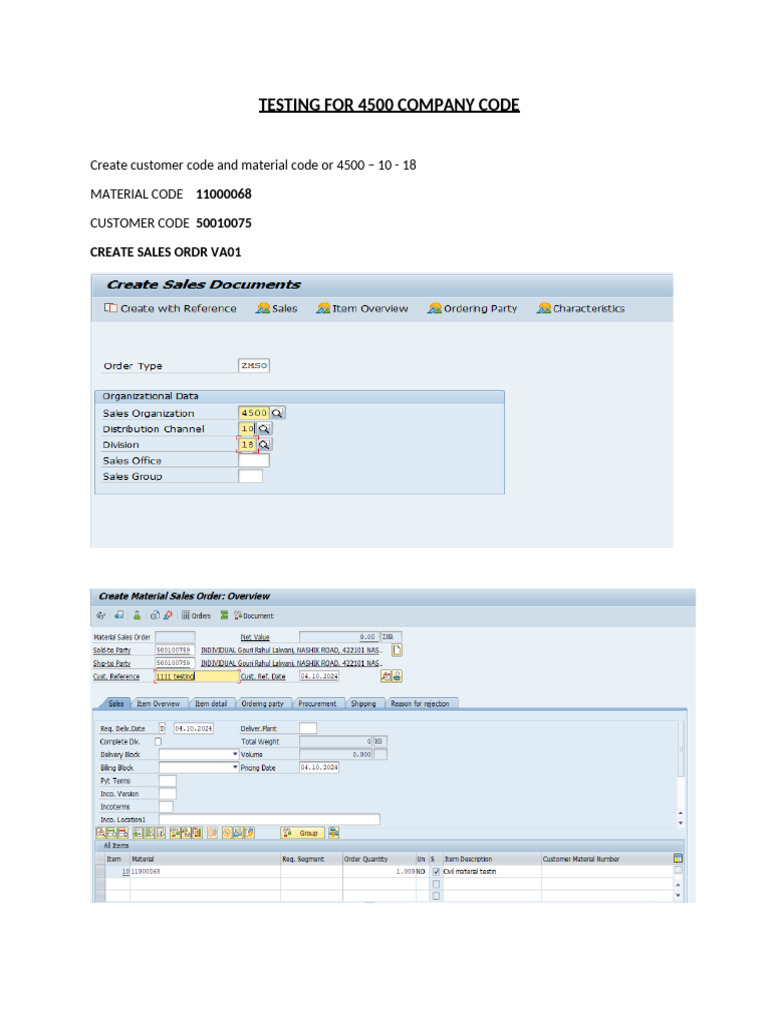Click material cell 11000068

coord(205,871)
